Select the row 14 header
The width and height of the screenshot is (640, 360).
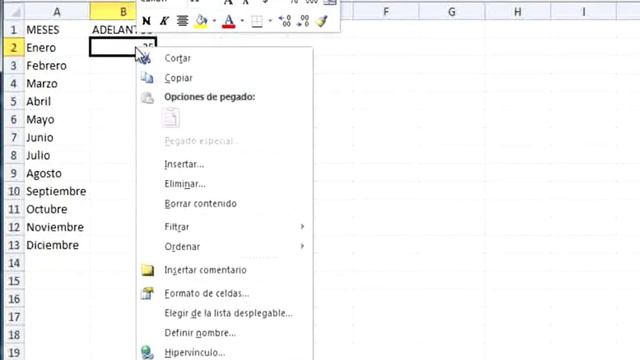pyautogui.click(x=14, y=263)
